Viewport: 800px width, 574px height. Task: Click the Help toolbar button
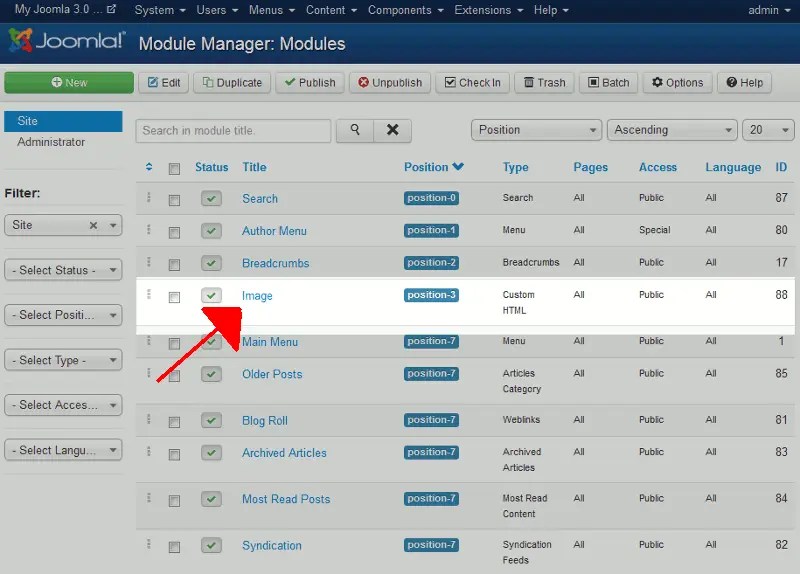(x=744, y=83)
